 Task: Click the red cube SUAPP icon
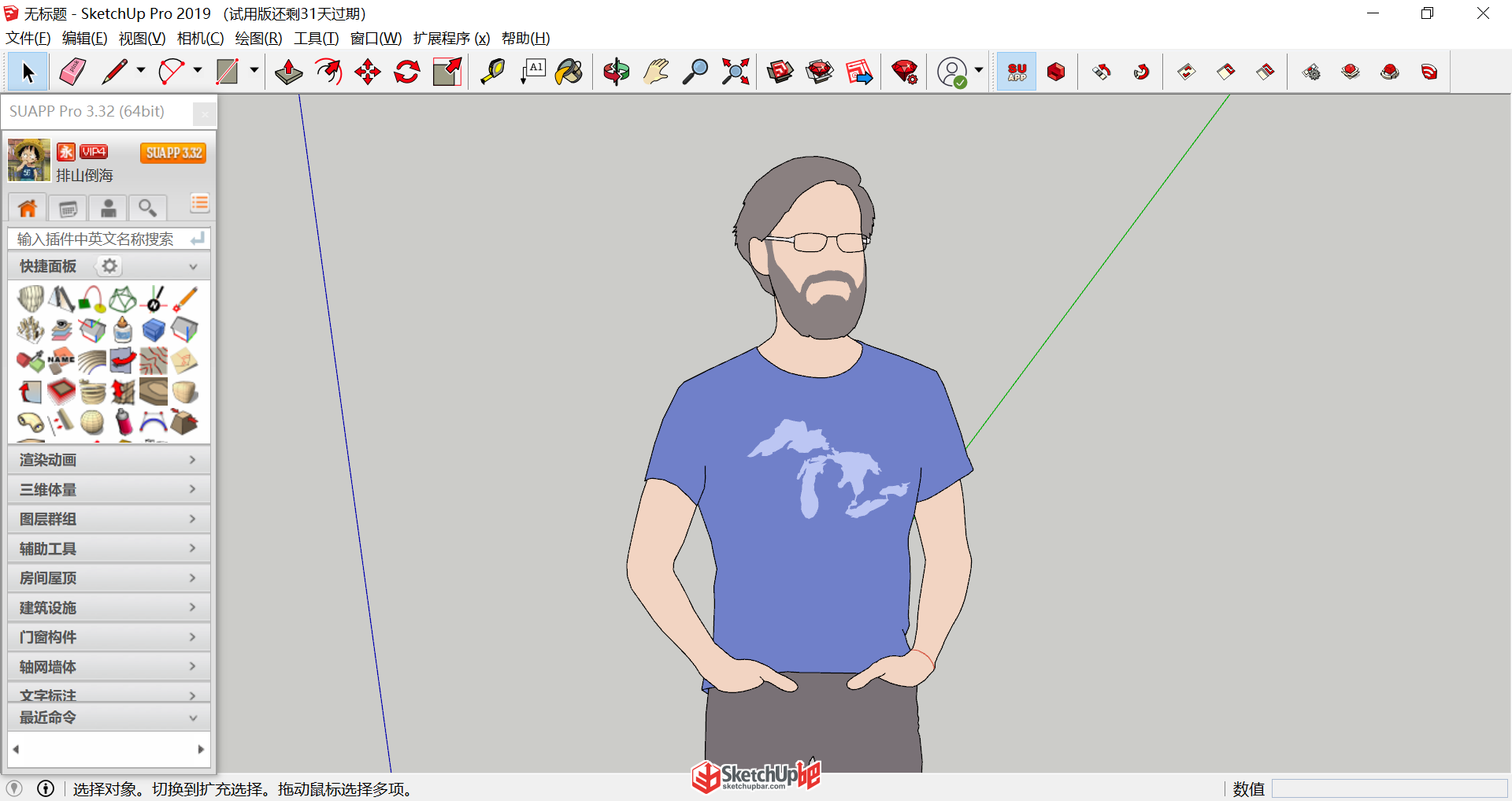(x=1056, y=72)
